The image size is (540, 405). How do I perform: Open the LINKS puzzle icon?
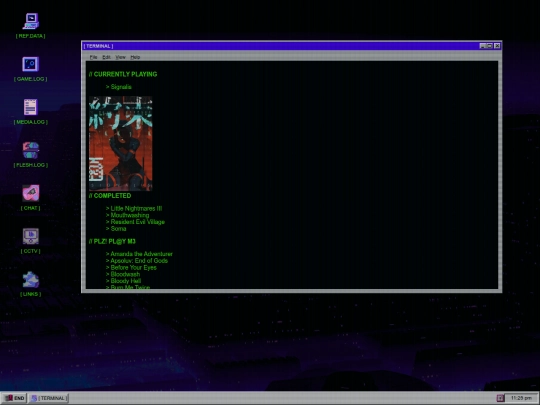31,284
